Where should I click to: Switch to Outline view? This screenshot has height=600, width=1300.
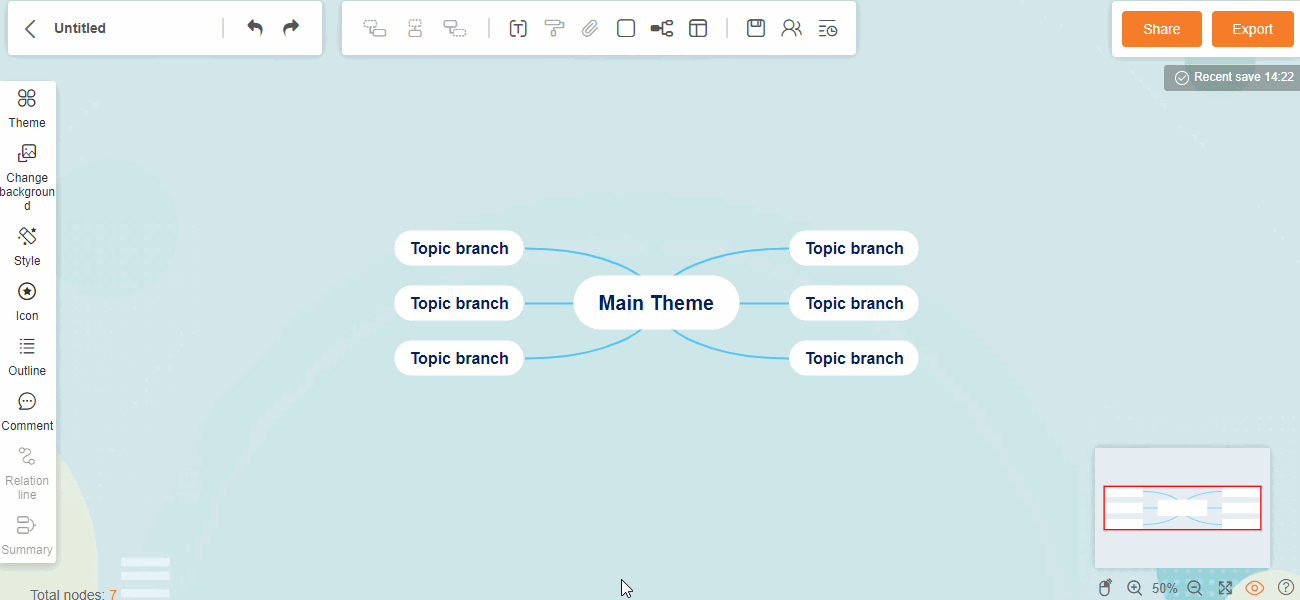(x=27, y=356)
